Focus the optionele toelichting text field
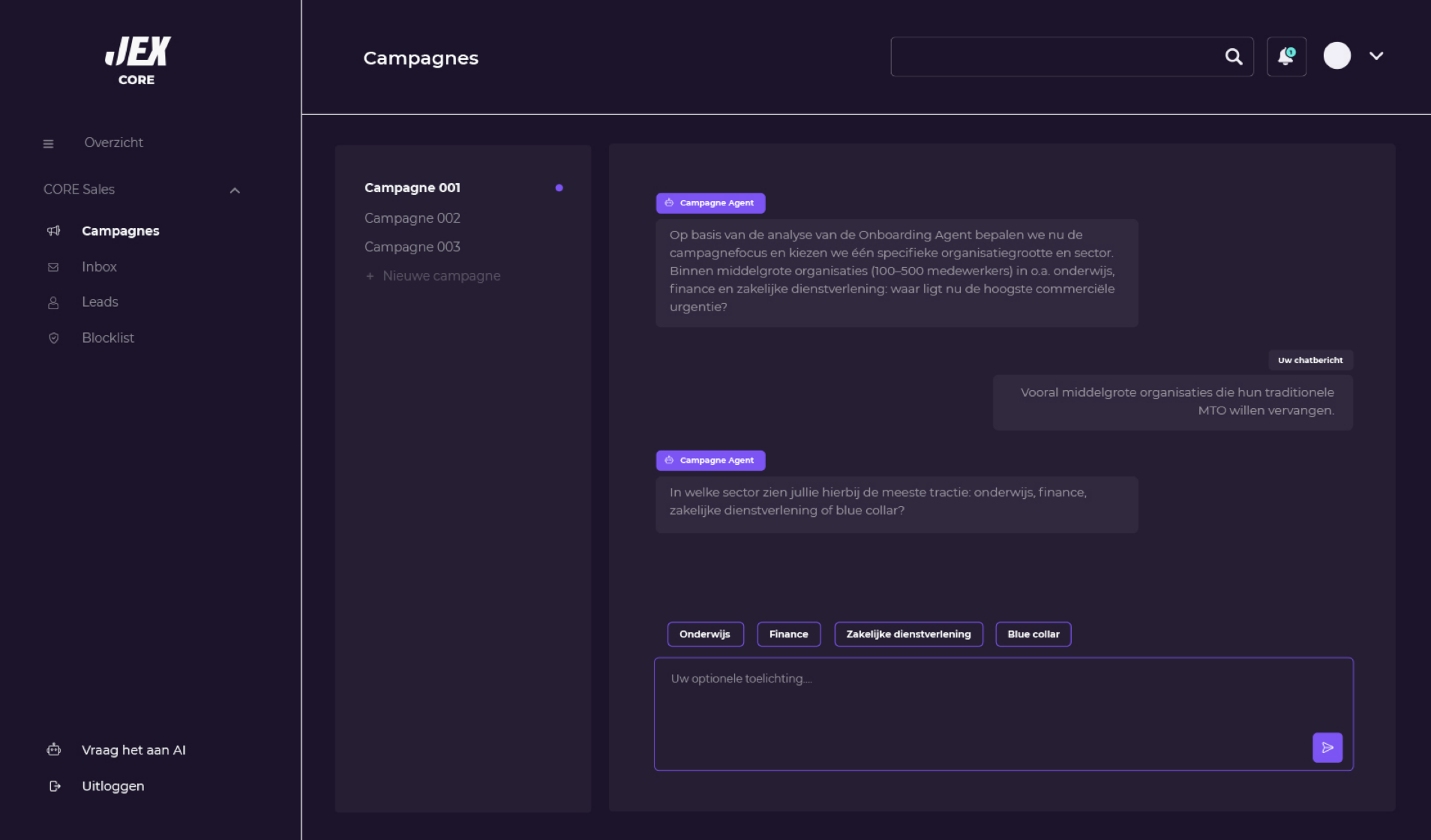 (975, 705)
